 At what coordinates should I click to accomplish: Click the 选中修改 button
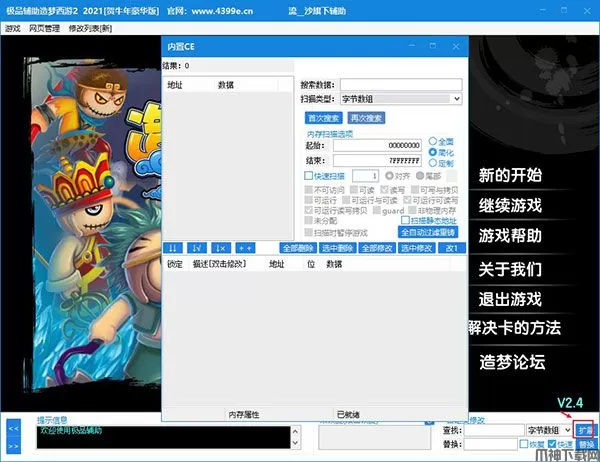click(416, 248)
